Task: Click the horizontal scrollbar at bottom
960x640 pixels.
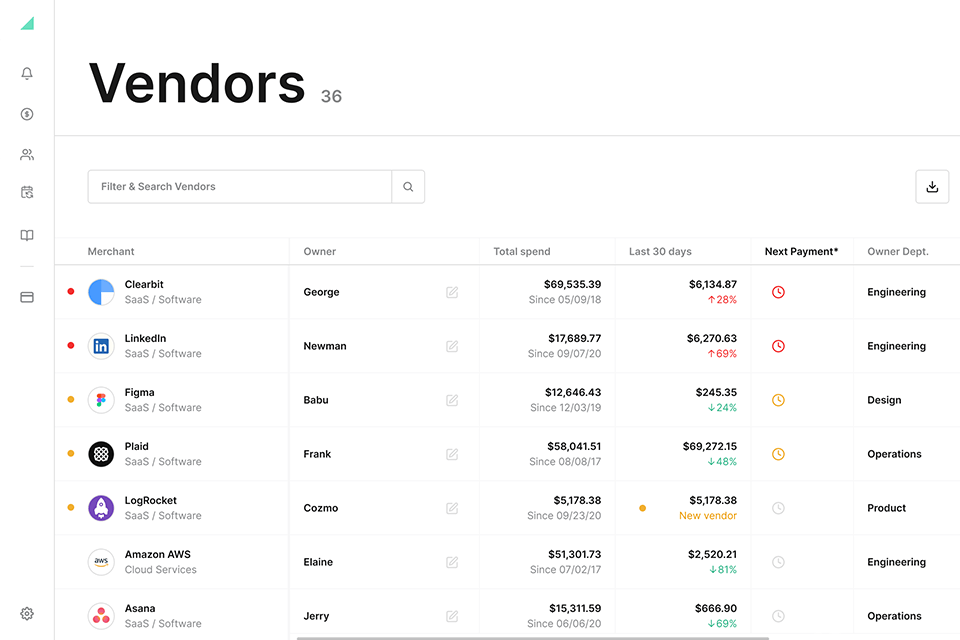Action: pyautogui.click(x=533, y=638)
